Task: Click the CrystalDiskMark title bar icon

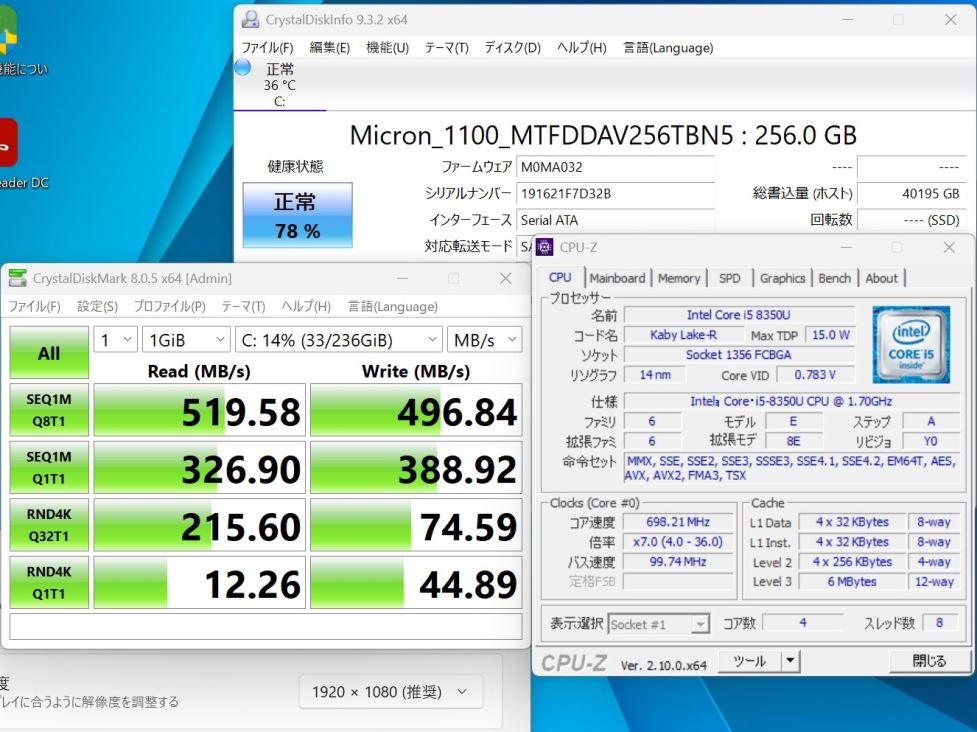Action: [18, 279]
